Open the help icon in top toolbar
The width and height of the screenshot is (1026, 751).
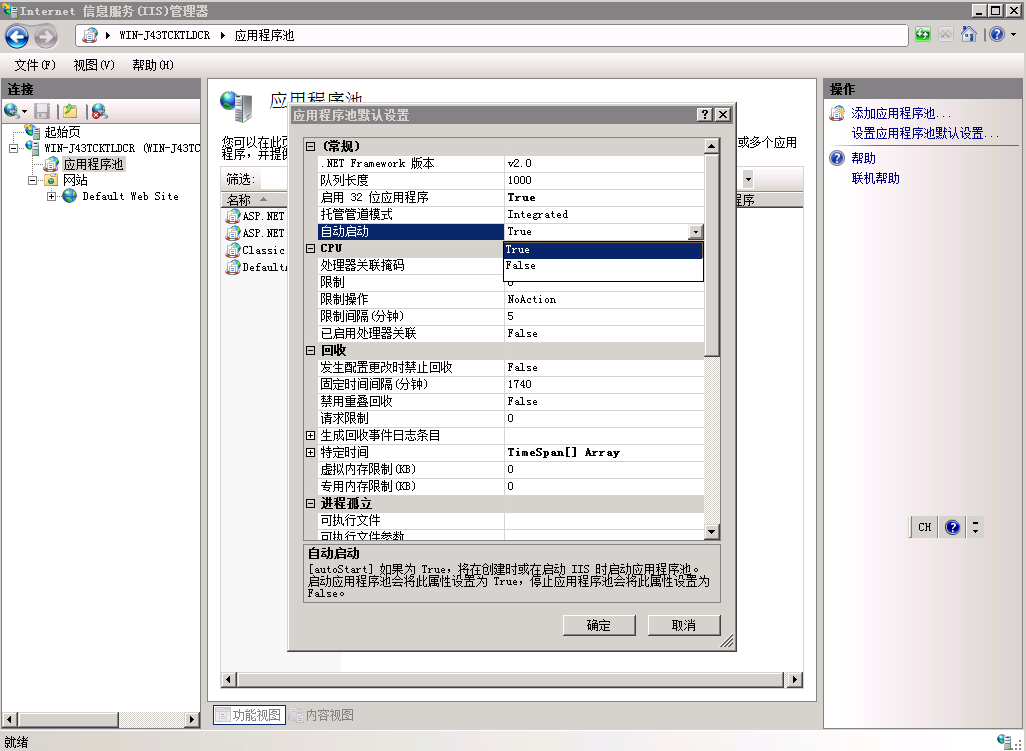coord(997,34)
